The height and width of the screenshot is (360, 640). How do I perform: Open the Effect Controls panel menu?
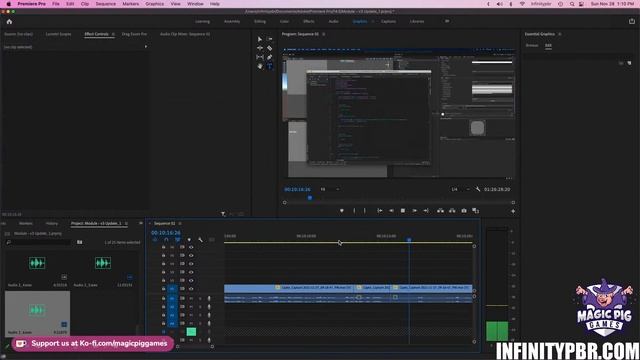(x=113, y=34)
